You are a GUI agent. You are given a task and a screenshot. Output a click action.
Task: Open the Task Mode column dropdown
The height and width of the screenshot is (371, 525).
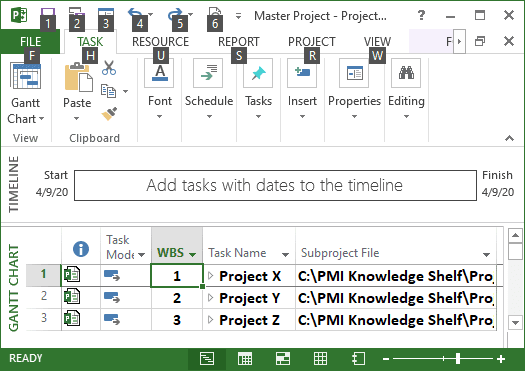click(142, 255)
